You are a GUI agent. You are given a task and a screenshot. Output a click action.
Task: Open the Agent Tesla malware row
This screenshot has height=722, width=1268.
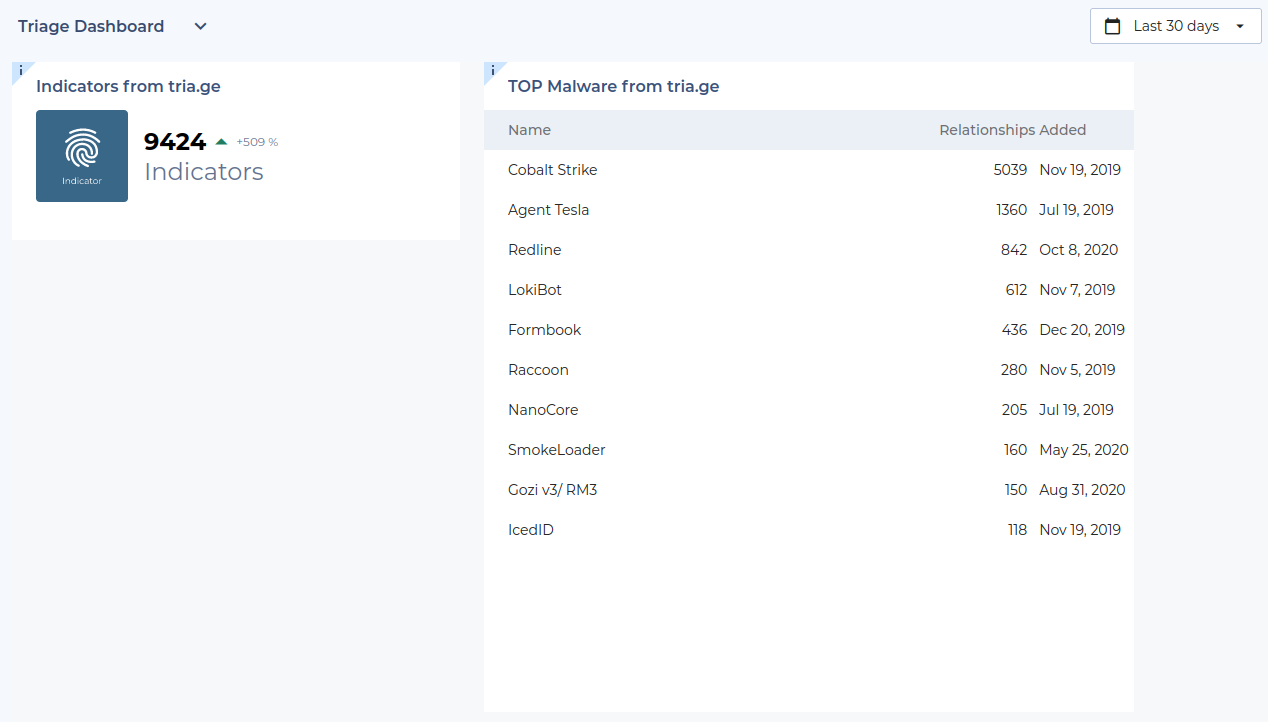(809, 210)
